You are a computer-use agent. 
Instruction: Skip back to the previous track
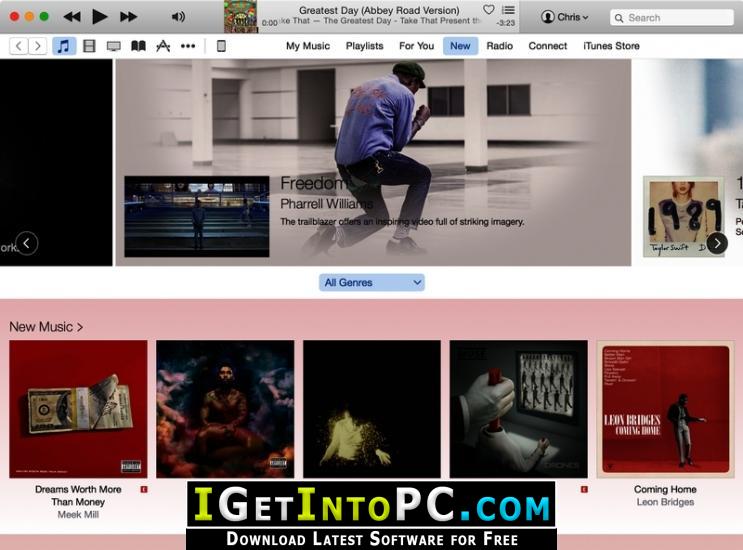(x=72, y=17)
